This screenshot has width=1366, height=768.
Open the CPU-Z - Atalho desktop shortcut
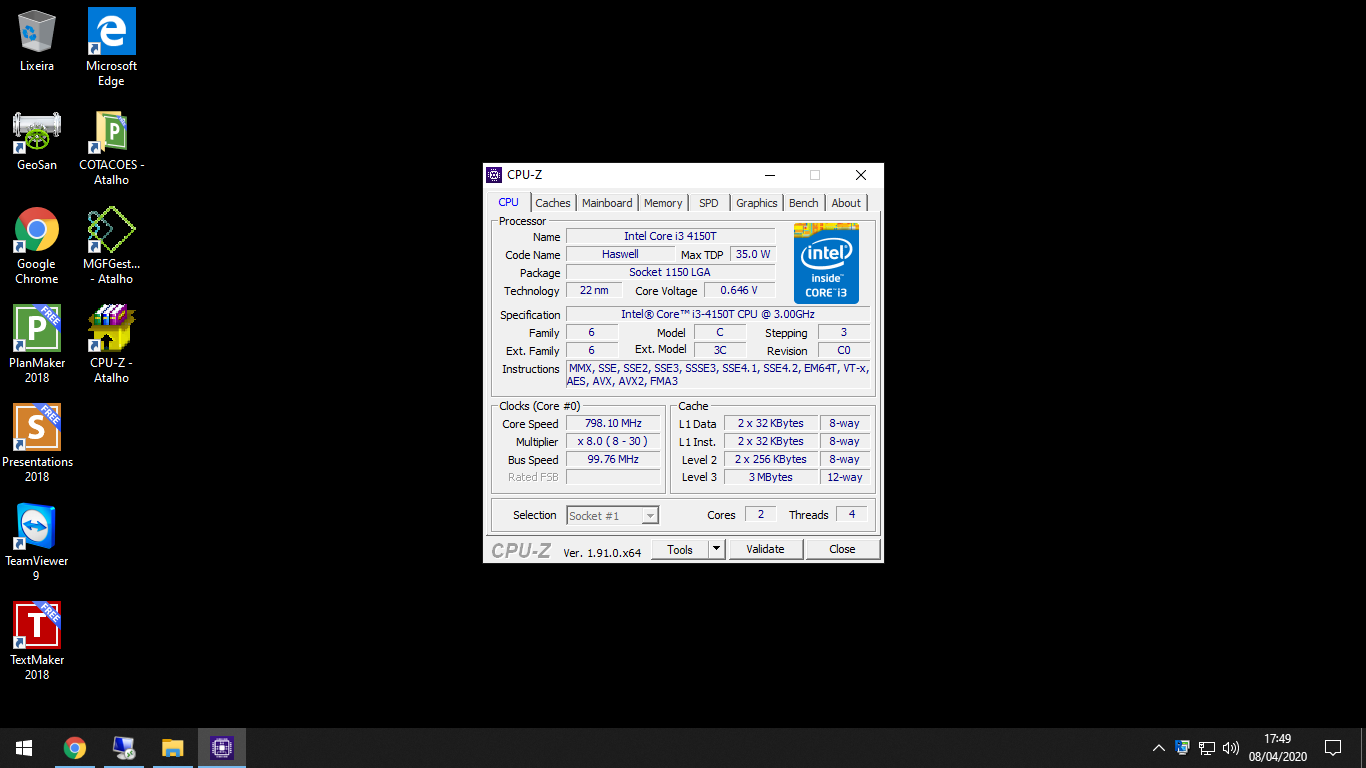pos(111,344)
